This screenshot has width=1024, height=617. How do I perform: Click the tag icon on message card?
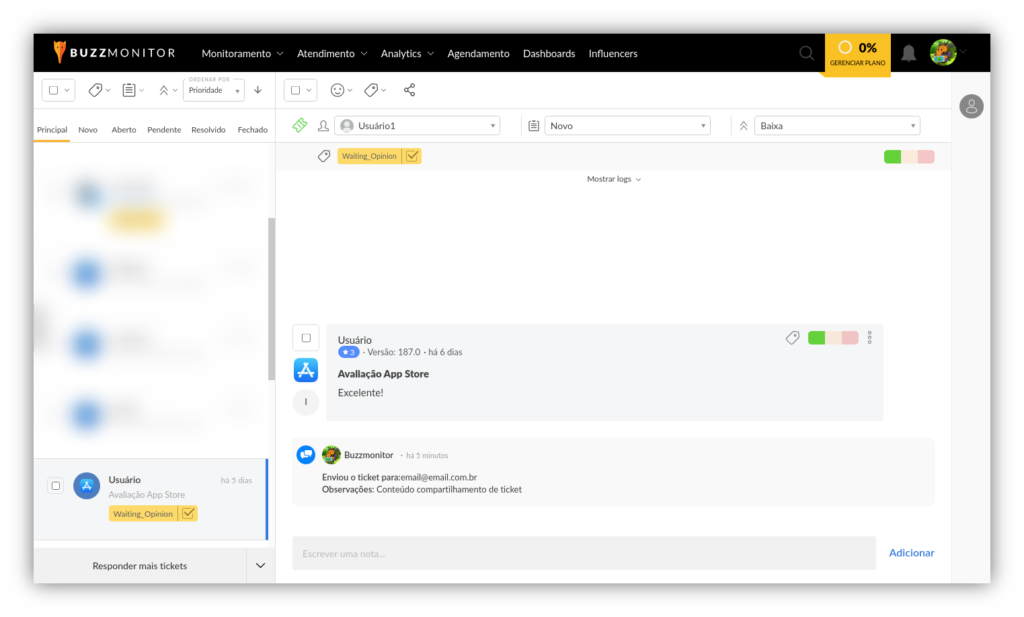[x=792, y=338]
